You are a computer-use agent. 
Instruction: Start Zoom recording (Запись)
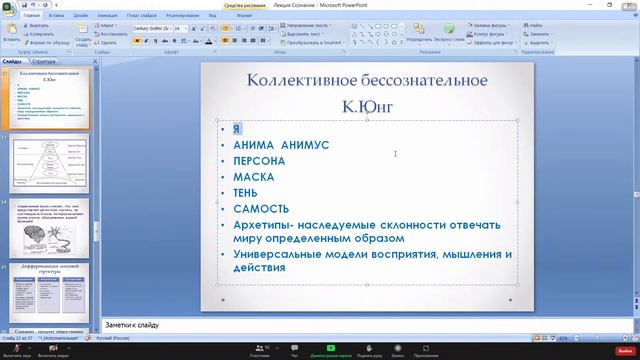tap(398, 351)
